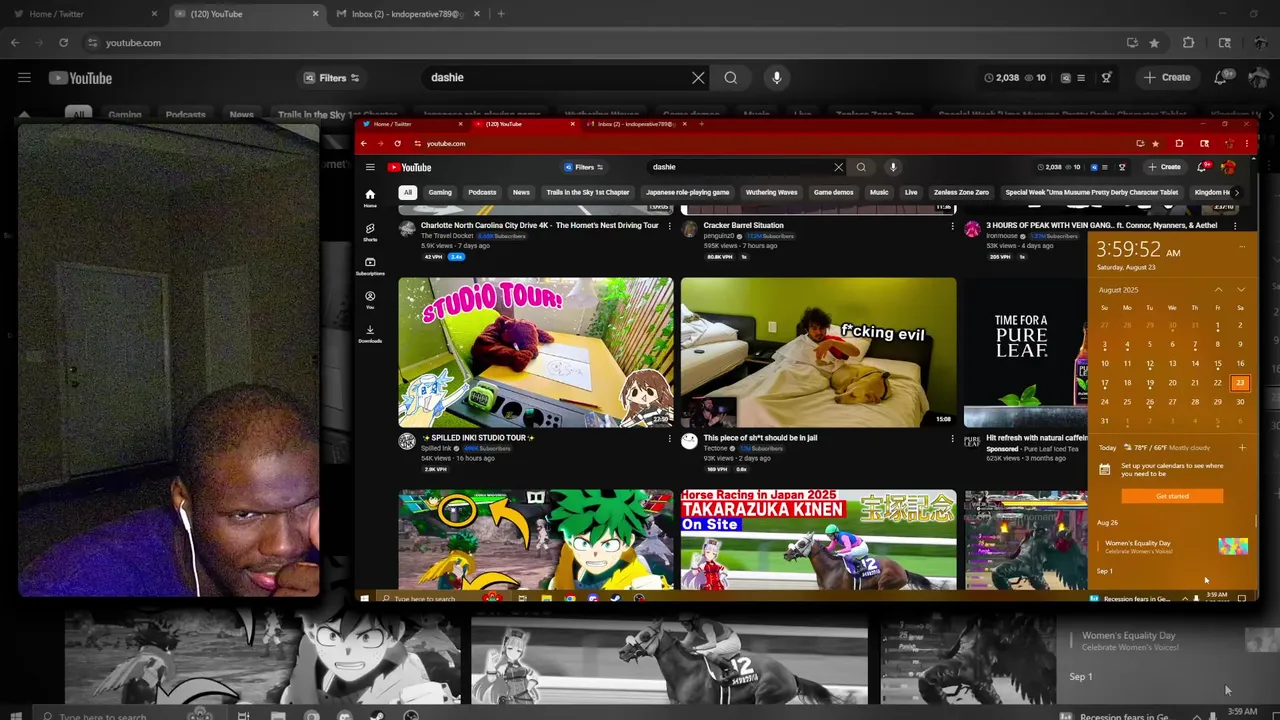Open the You page in inset sidebar
This screenshot has height=720, width=1280.
click(370, 299)
